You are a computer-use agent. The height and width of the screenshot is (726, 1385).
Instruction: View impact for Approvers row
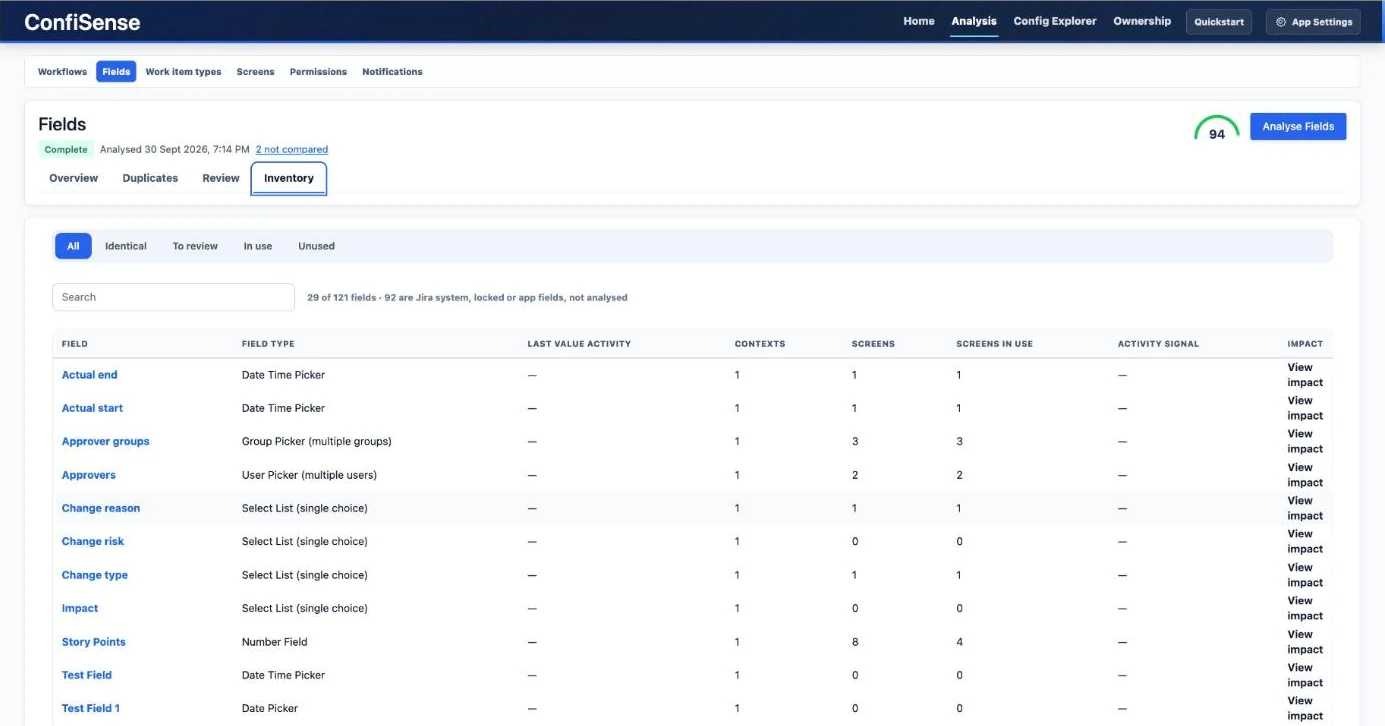click(1305, 475)
